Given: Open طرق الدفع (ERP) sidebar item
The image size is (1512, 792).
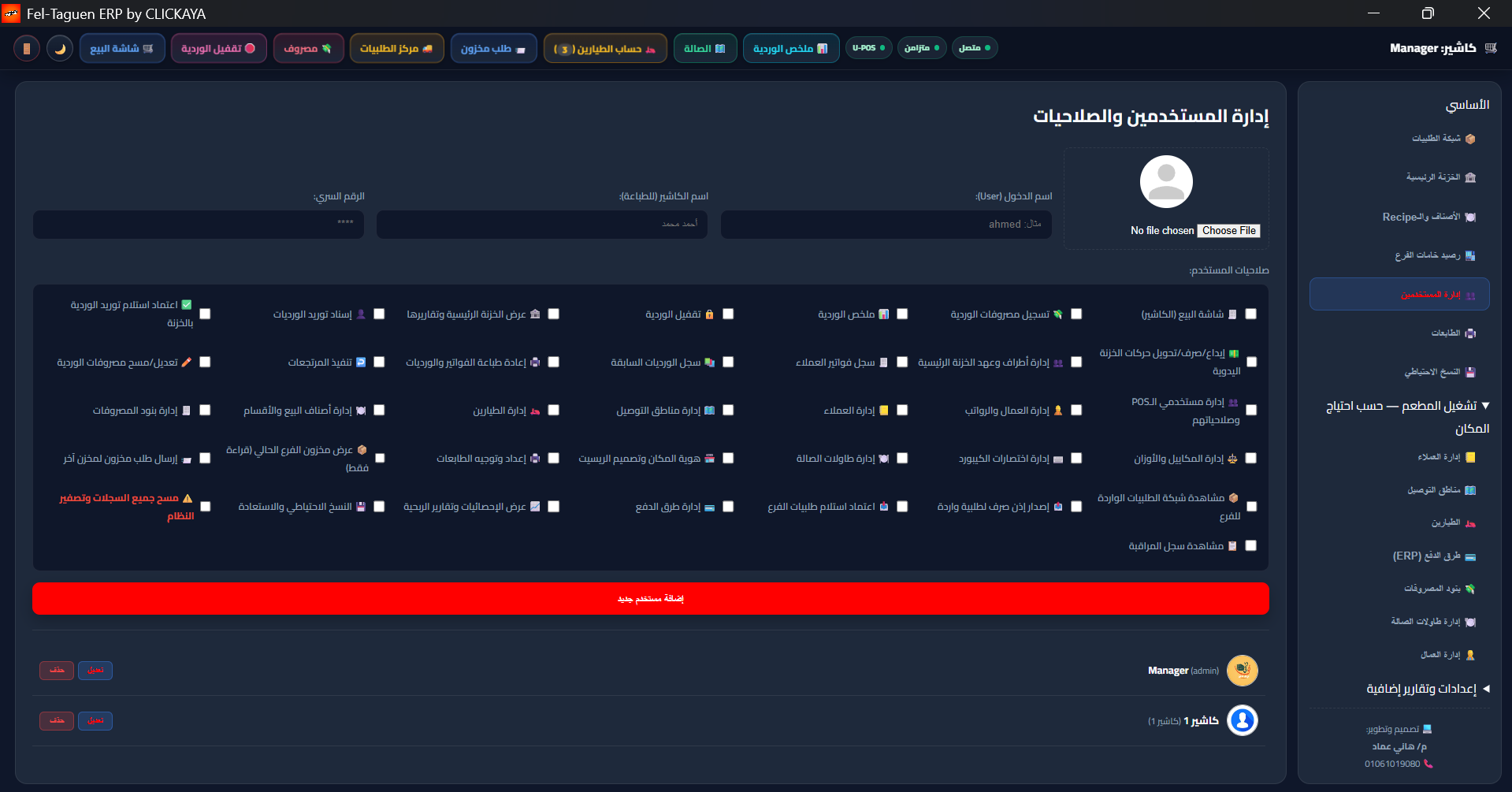Looking at the screenshot, I should click(1399, 556).
